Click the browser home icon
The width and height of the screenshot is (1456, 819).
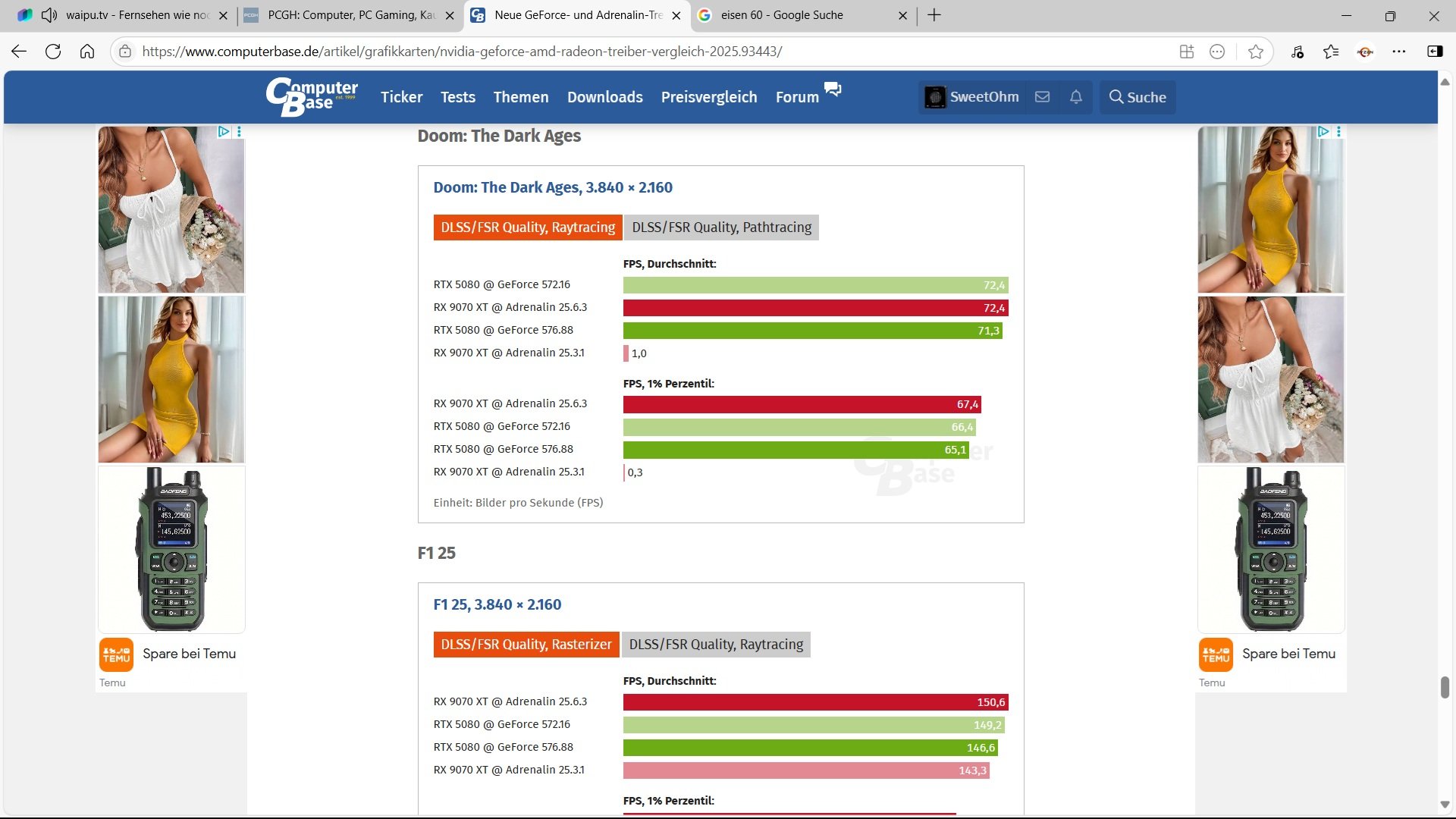(x=87, y=52)
